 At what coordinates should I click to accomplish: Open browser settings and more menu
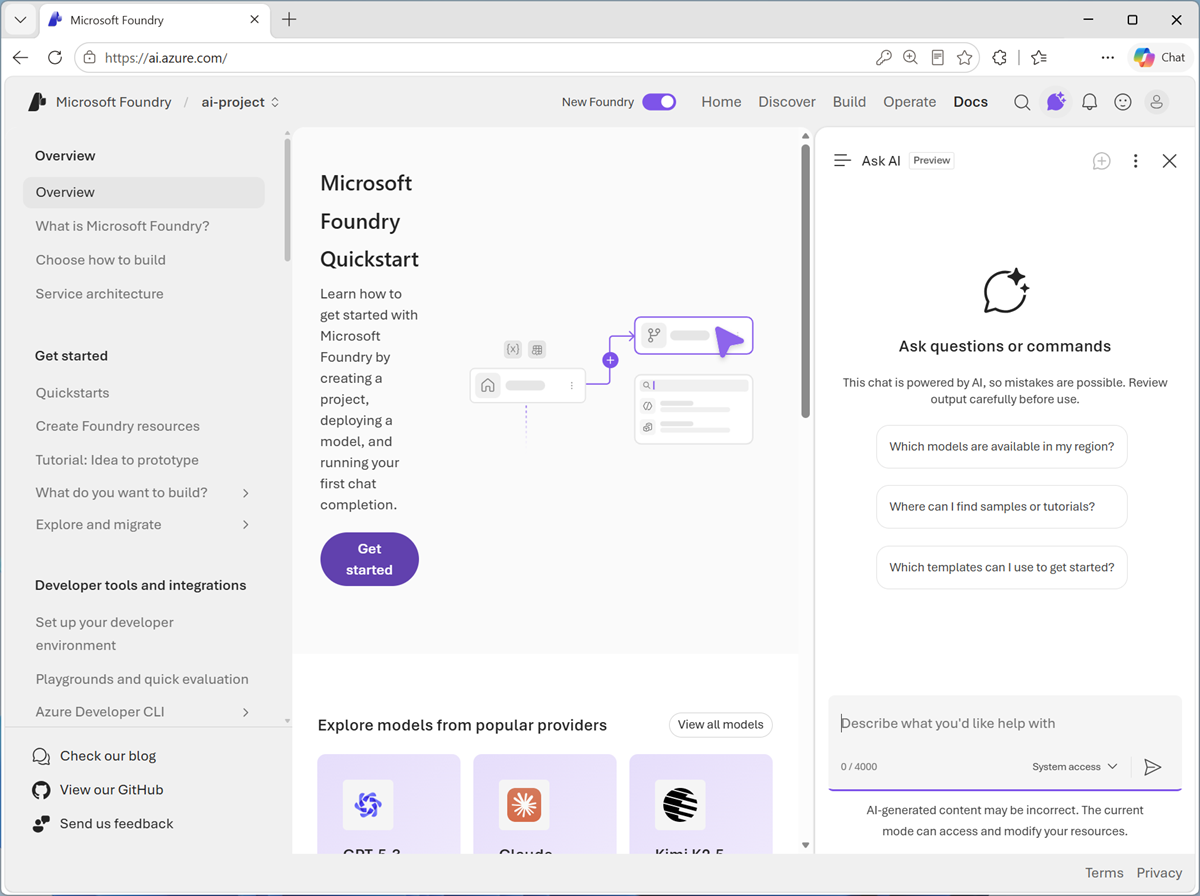tap(1107, 58)
